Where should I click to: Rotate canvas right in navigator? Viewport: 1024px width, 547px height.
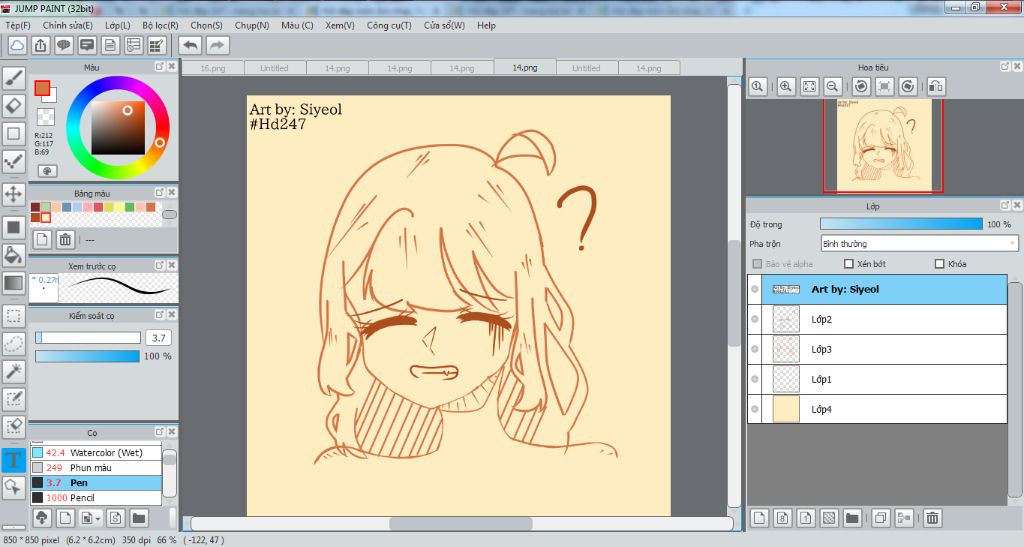pyautogui.click(x=908, y=86)
